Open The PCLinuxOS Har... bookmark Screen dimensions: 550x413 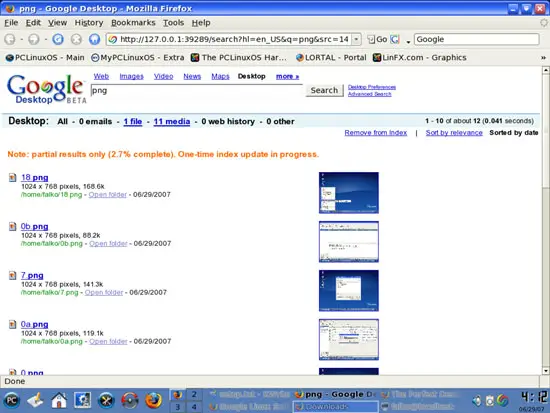[x=239, y=58]
